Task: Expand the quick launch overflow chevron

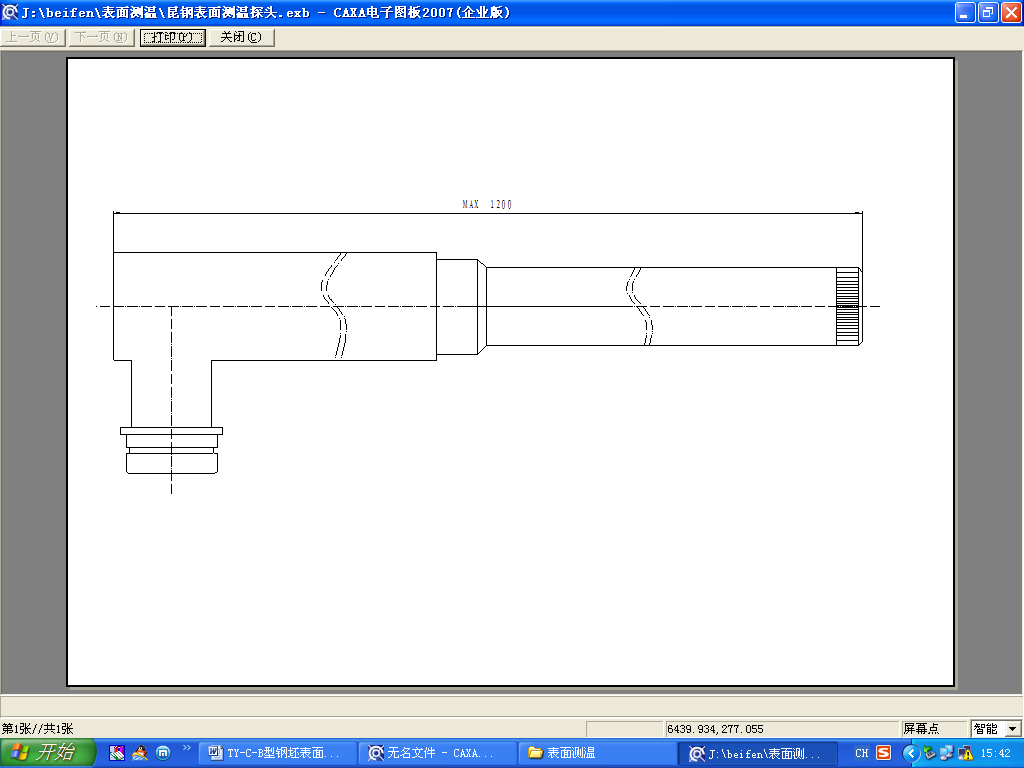Action: (x=186, y=748)
